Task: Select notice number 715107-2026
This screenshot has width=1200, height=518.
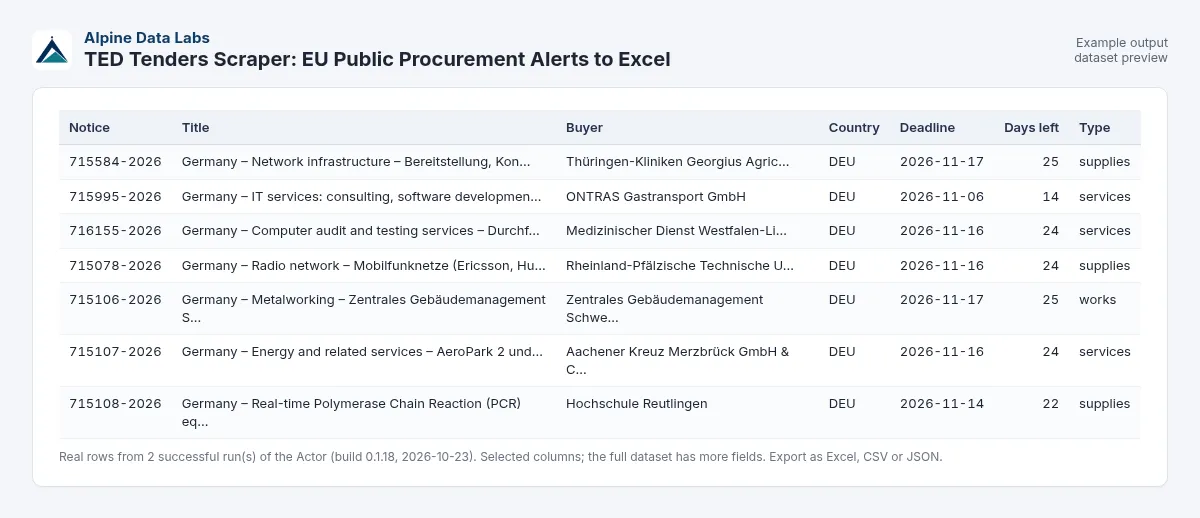Action: (x=115, y=352)
